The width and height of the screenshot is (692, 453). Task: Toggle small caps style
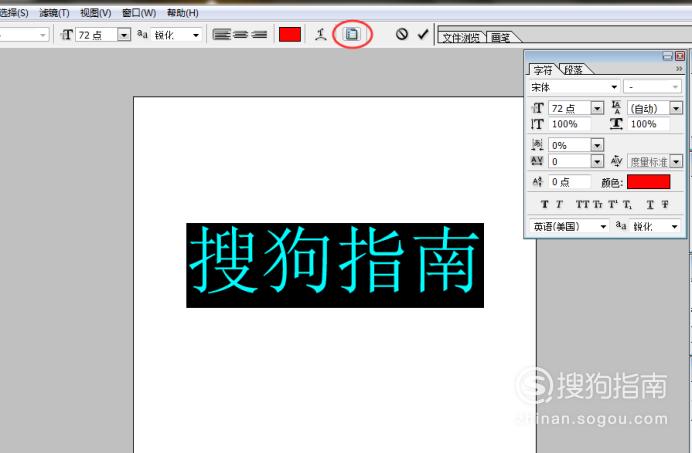598,204
